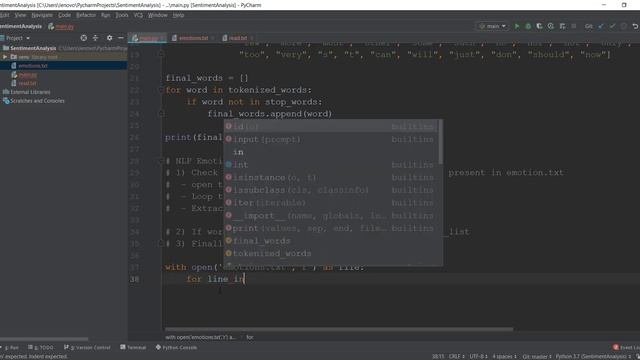This screenshot has width=640, height=360.
Task: Open the main run configuration dropdown
Action: 493,26
